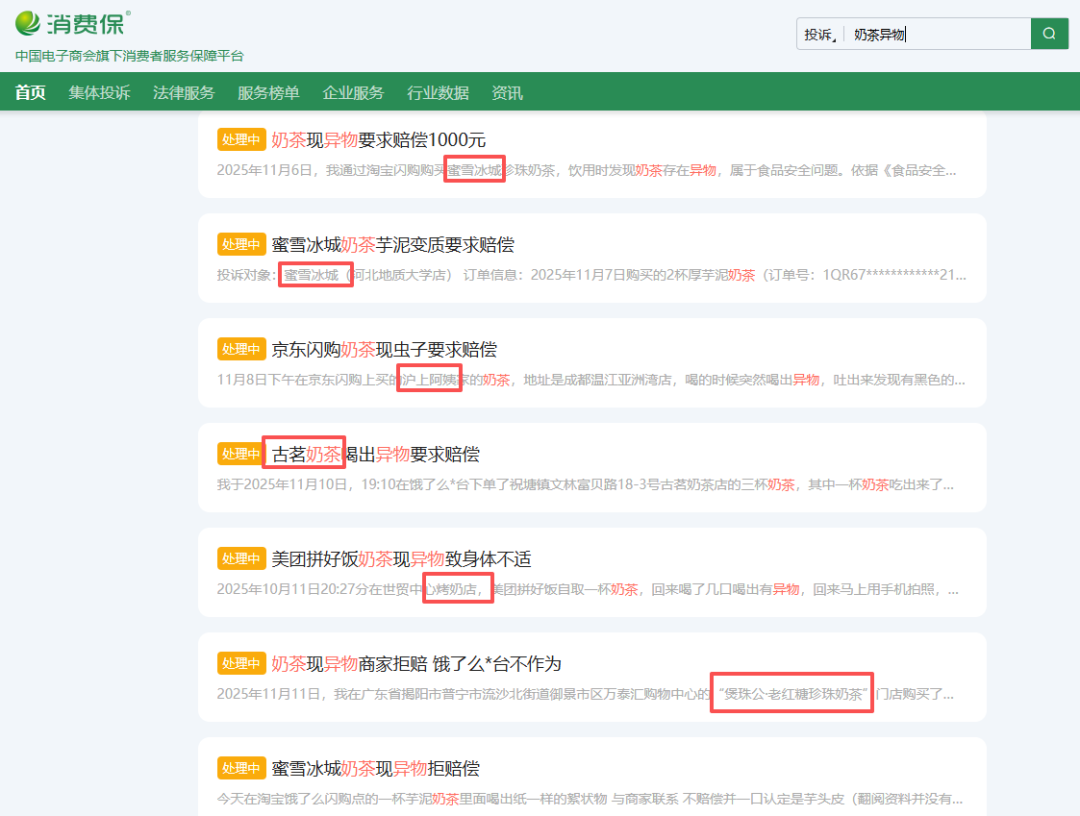Click the green magnifier search button

(x=1048, y=34)
